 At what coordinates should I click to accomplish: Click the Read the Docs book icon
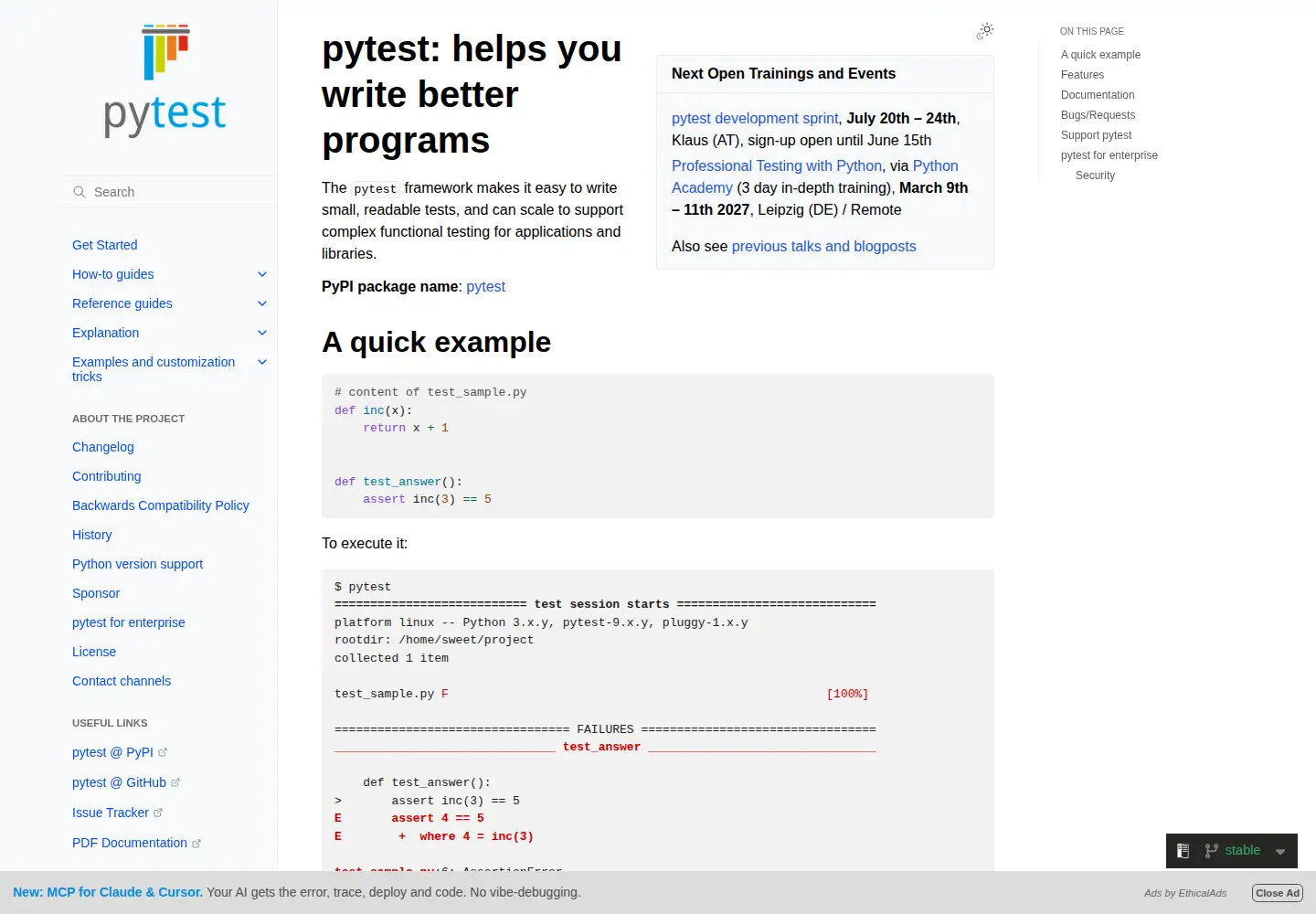point(1183,851)
